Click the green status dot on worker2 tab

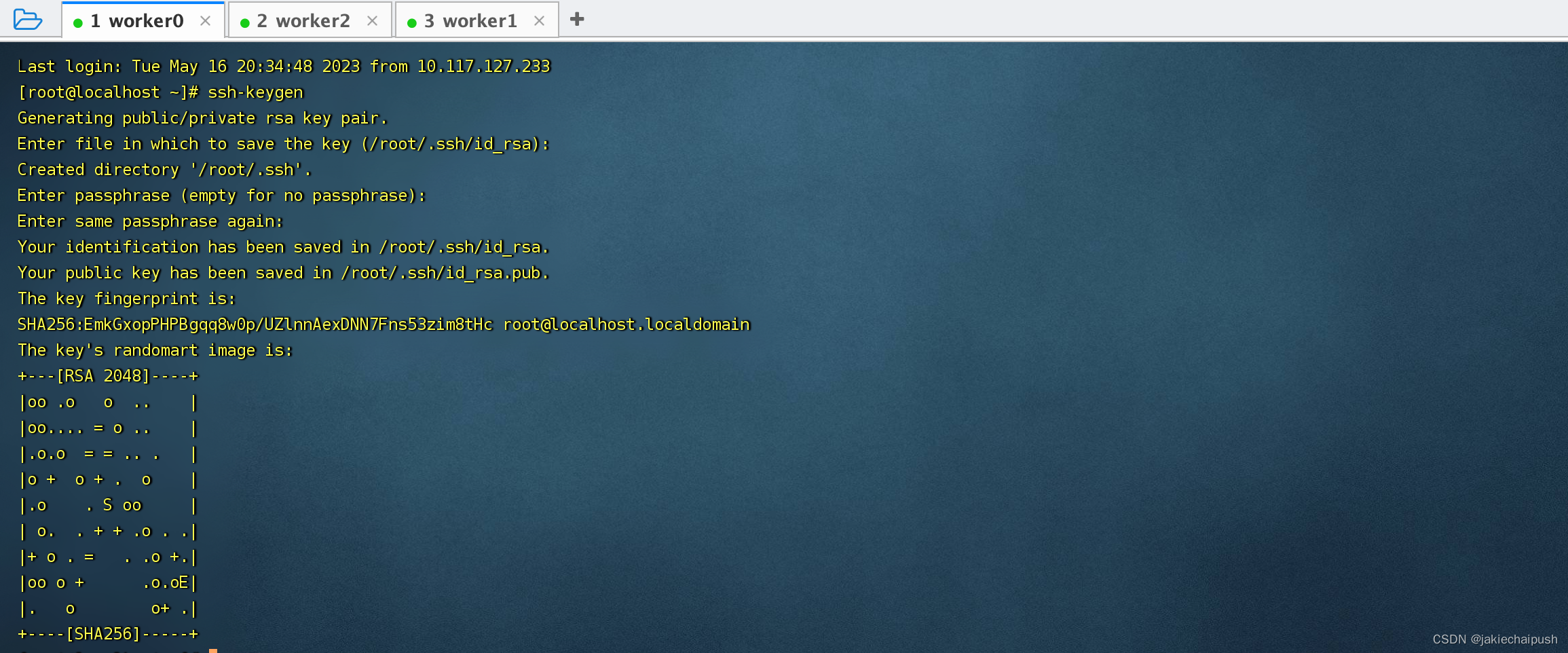245,23
